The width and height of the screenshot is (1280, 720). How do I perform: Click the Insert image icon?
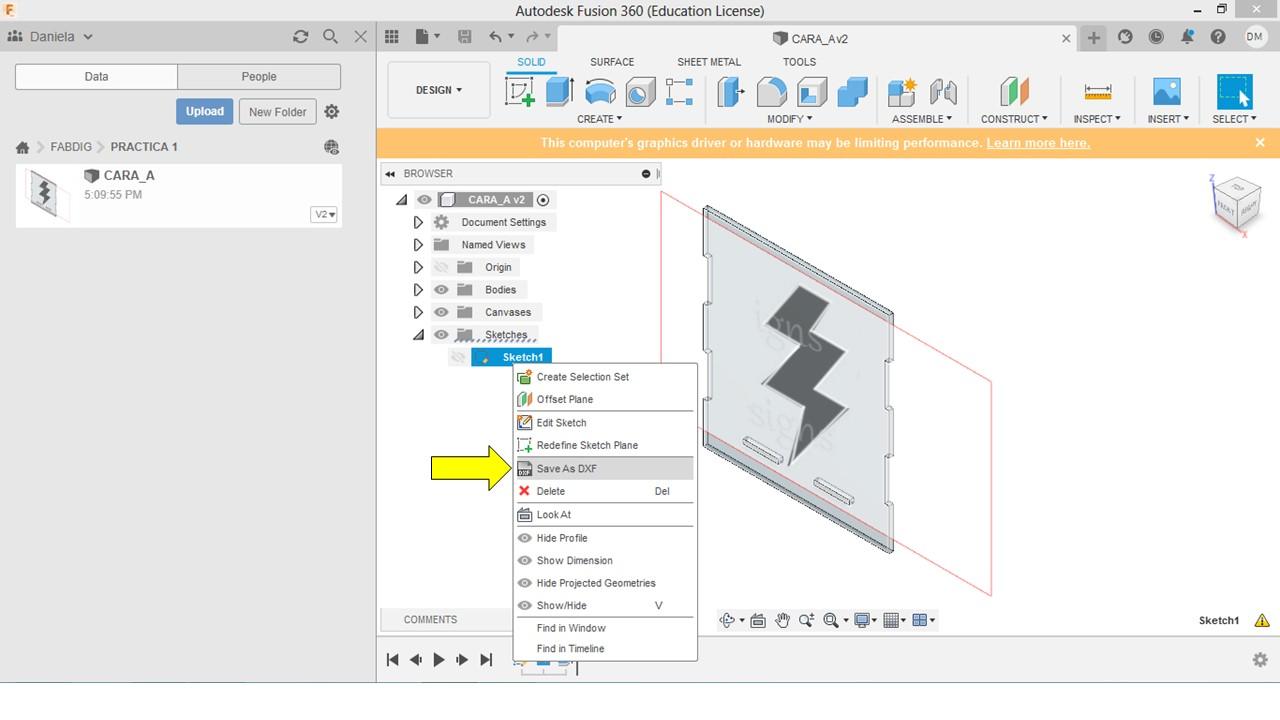point(1167,92)
